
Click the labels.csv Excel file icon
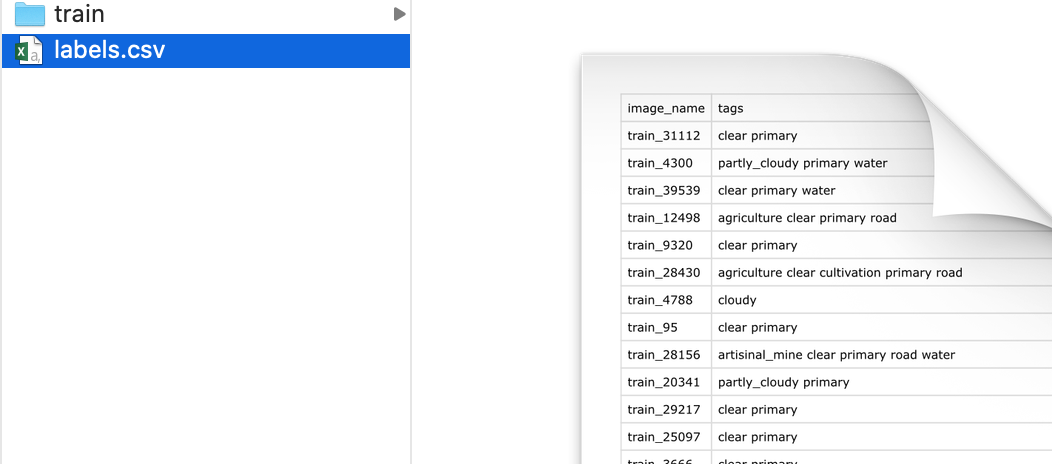point(30,51)
